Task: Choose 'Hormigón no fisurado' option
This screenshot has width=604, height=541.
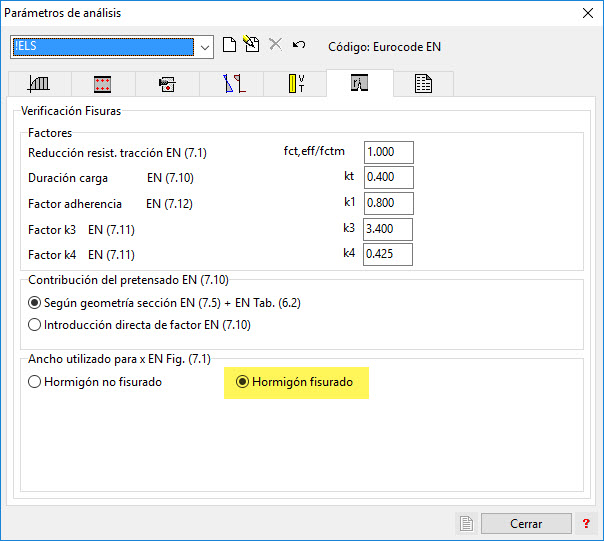Action: click(35, 381)
